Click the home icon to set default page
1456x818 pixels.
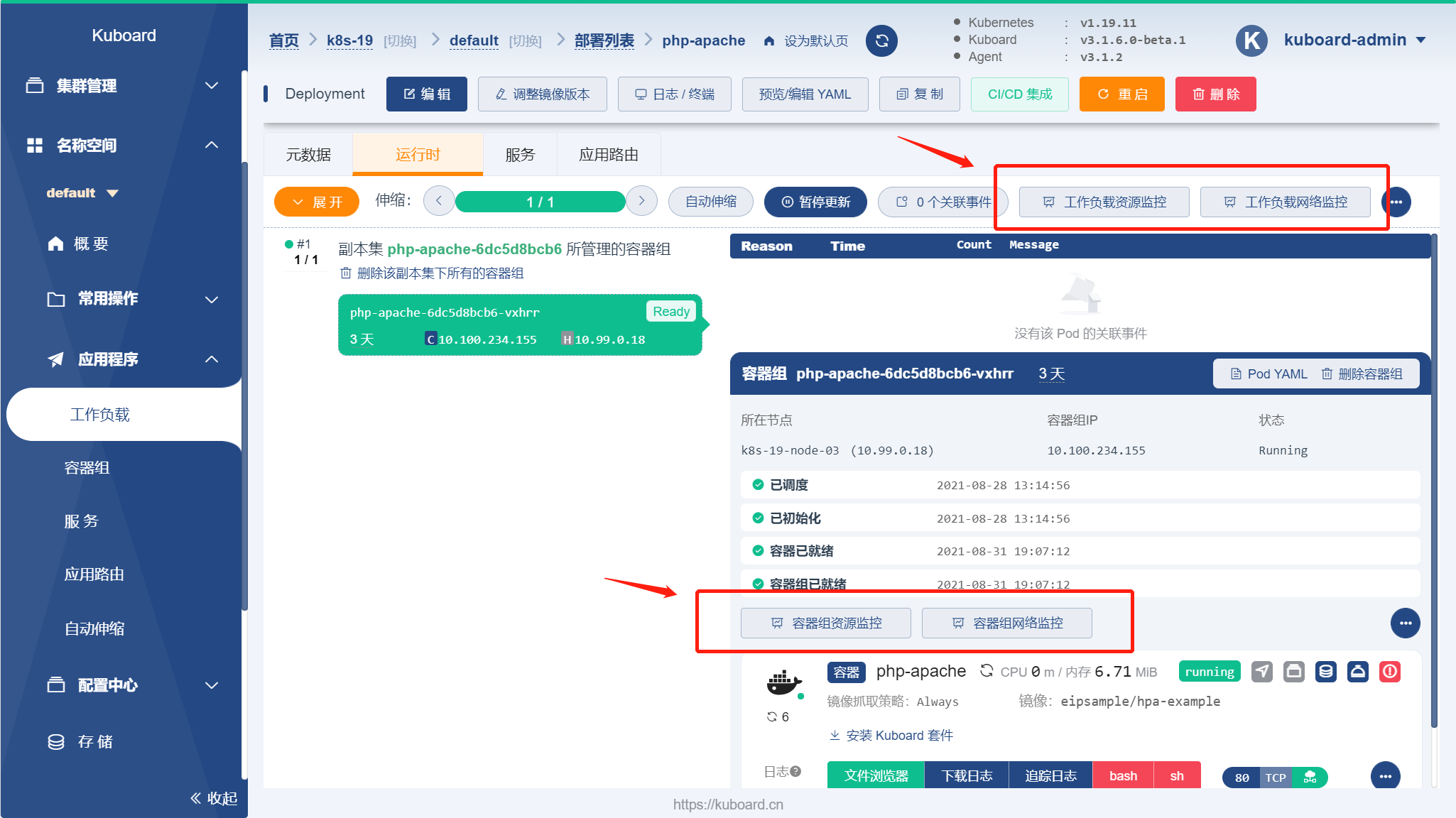(768, 41)
